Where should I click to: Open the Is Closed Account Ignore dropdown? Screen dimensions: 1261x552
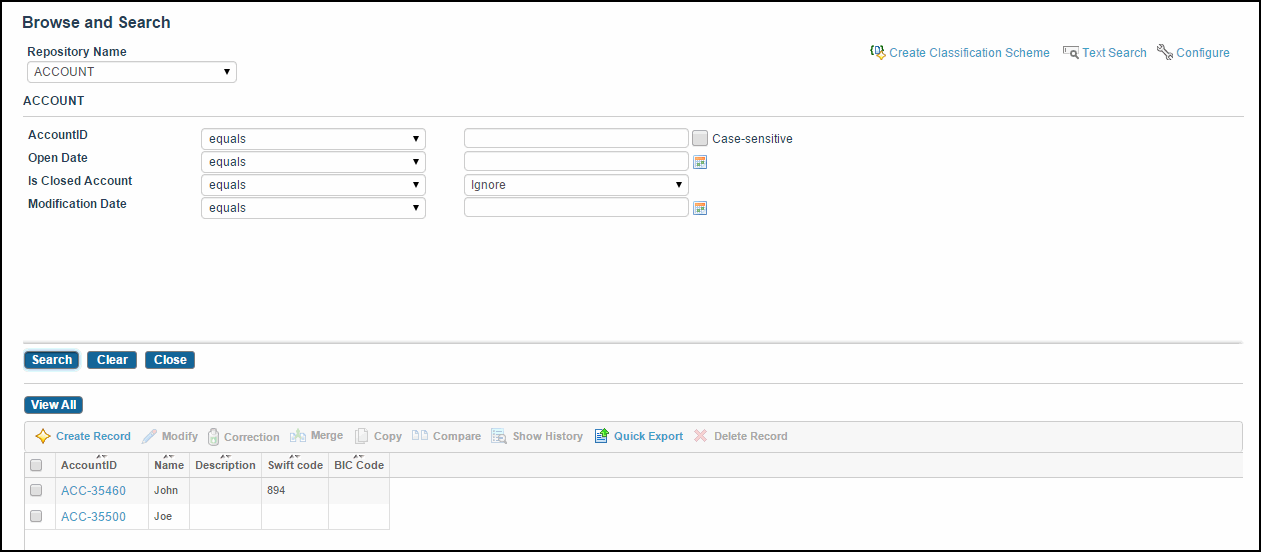[576, 185]
